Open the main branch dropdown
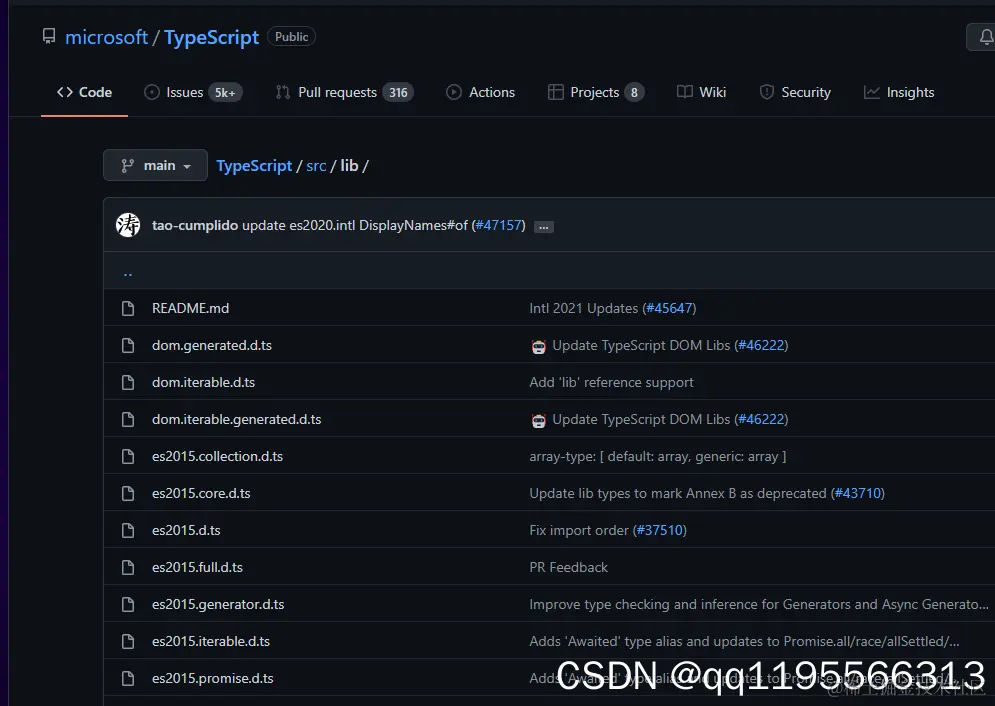This screenshot has height=706, width=995. click(155, 166)
